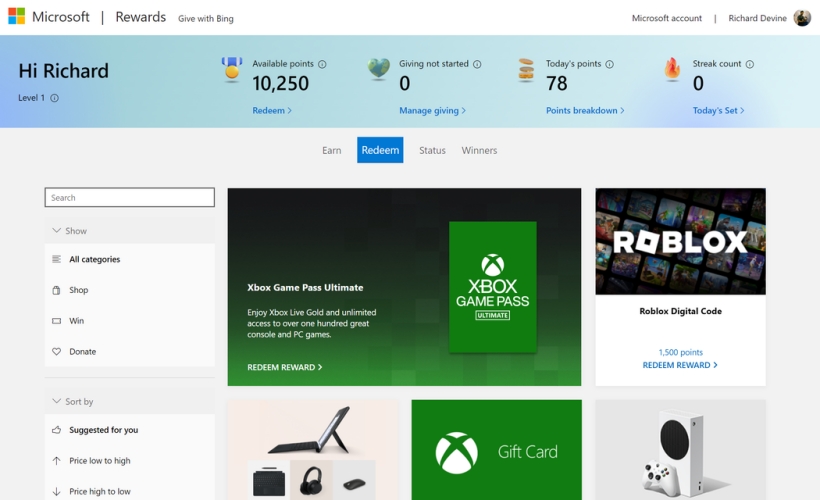This screenshot has width=820, height=500.
Task: Open info icon next to Giving not started
Action: coord(477,64)
